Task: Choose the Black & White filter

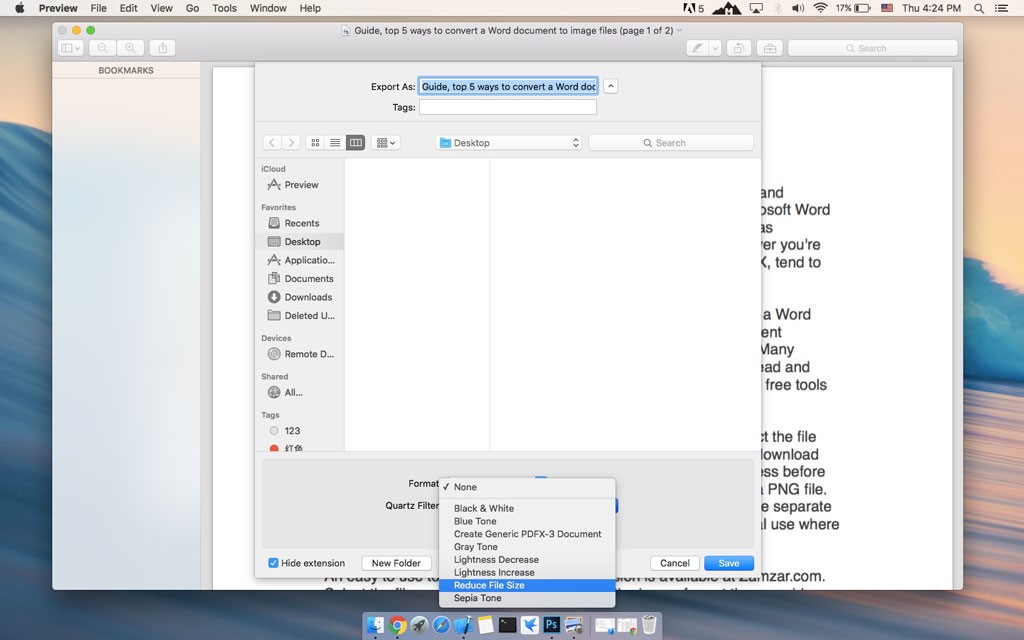Action: click(x=527, y=508)
